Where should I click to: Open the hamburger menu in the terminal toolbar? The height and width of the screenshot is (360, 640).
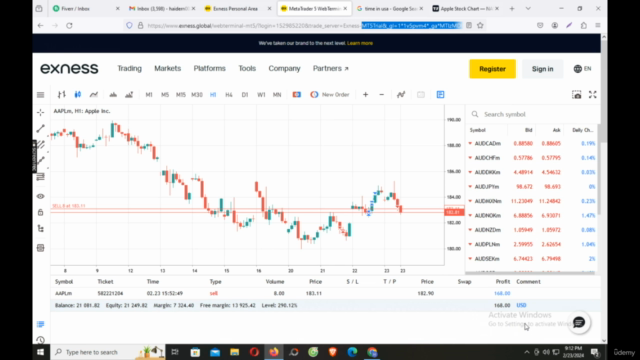pyautogui.click(x=40, y=95)
